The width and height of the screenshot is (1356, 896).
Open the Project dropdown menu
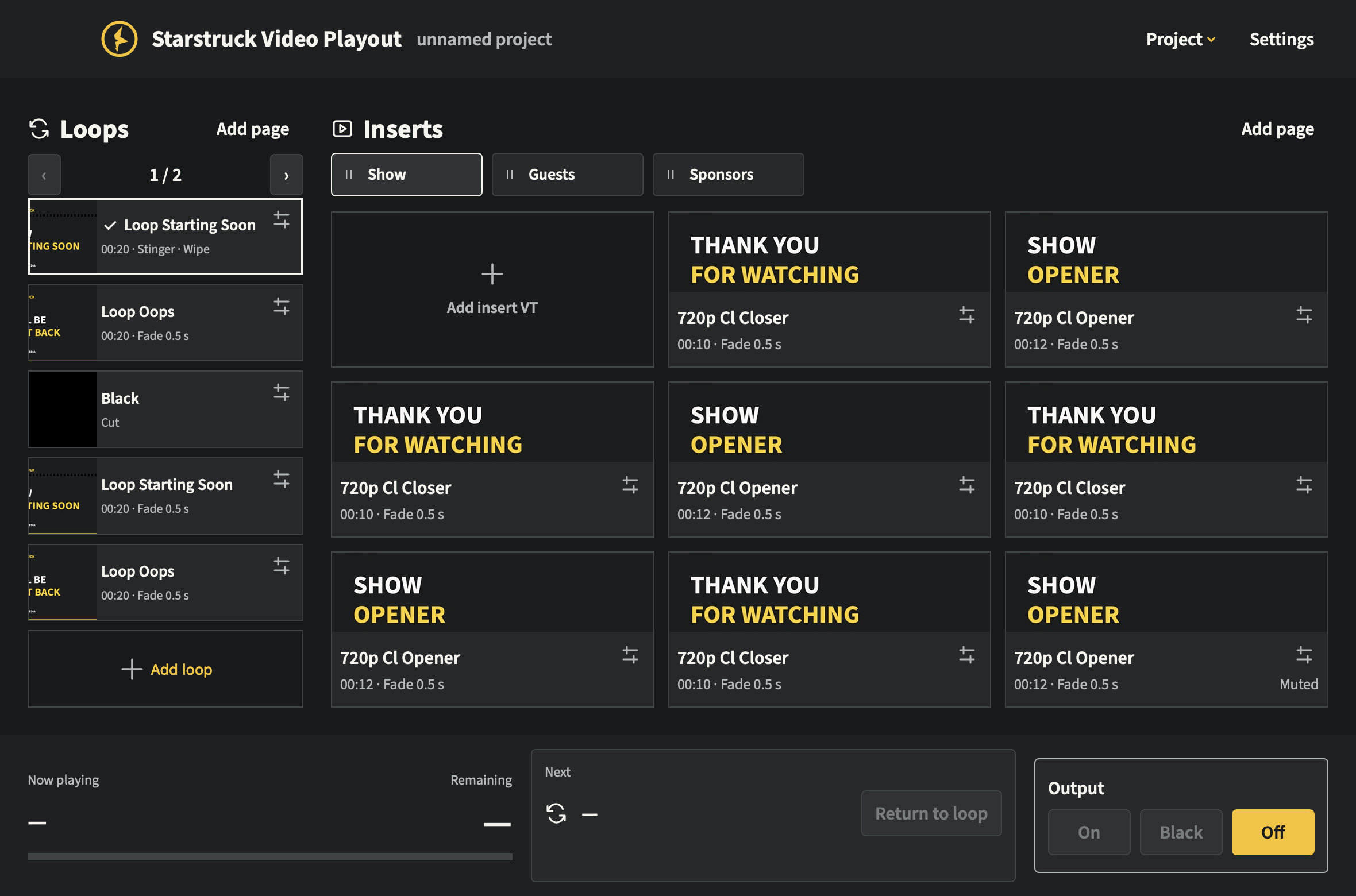pos(1181,39)
